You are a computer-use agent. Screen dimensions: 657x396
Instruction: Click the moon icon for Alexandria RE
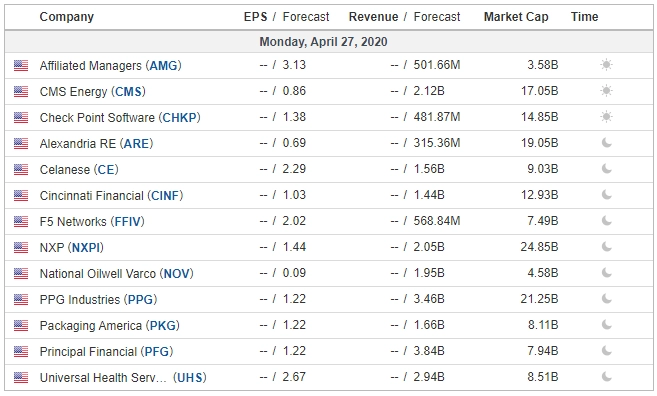coord(606,143)
